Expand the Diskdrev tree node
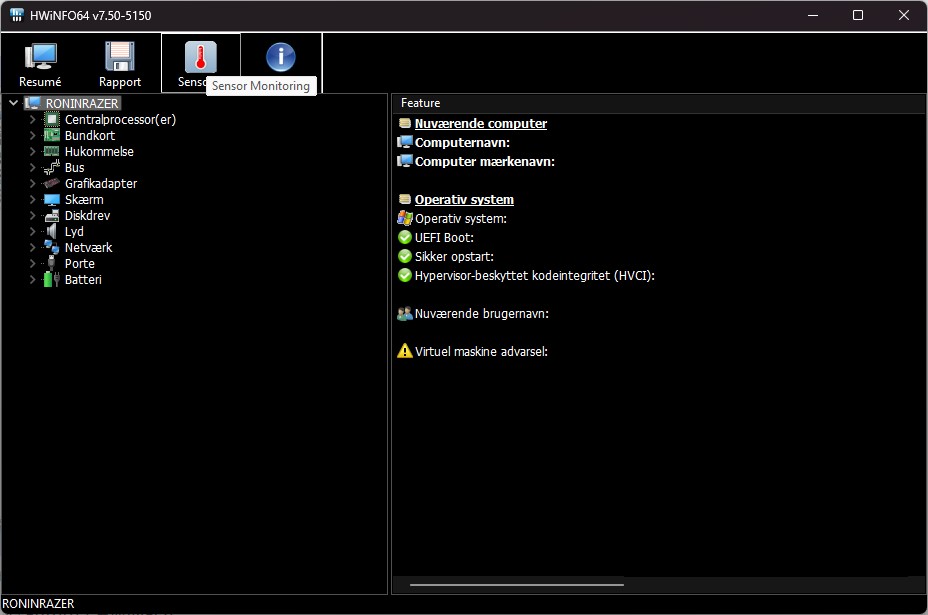Screen dimensions: 928x615 click(x=33, y=216)
